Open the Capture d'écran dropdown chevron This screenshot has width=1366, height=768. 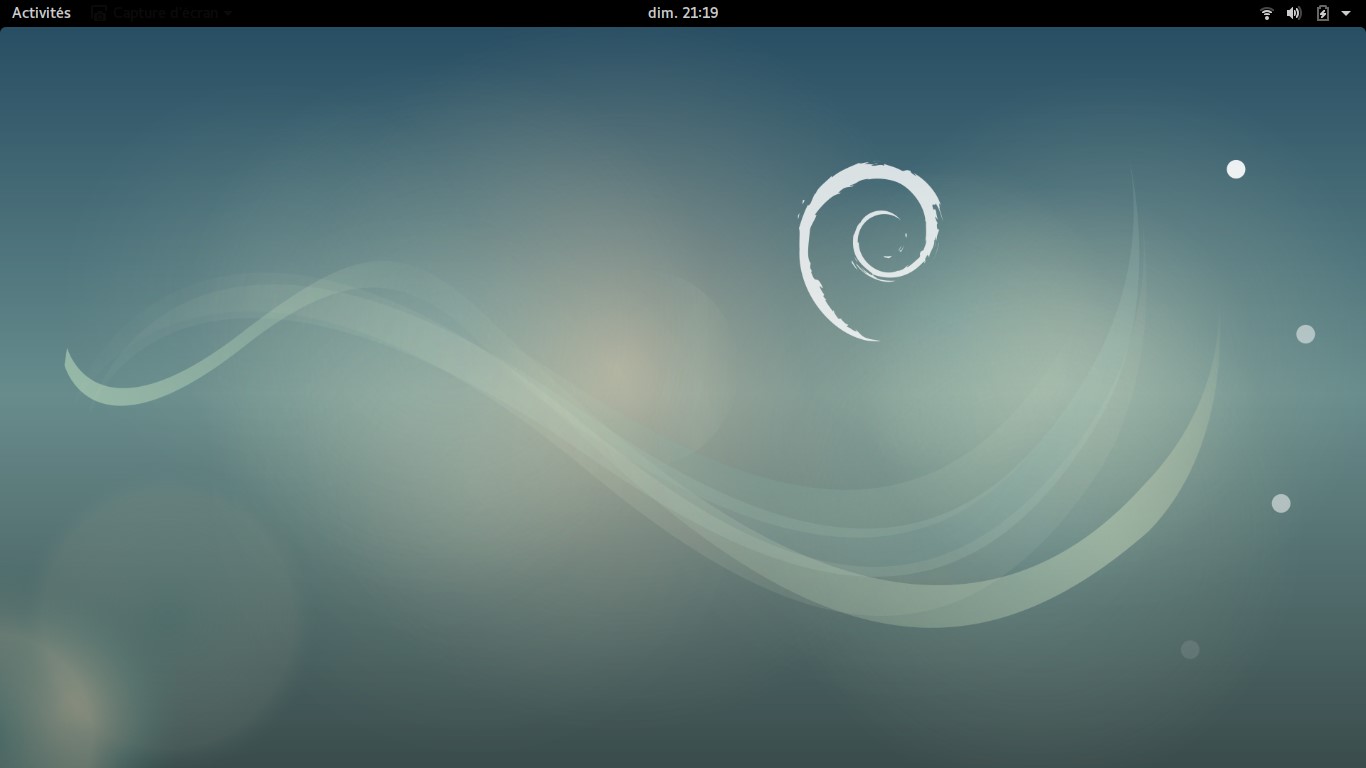click(x=226, y=13)
